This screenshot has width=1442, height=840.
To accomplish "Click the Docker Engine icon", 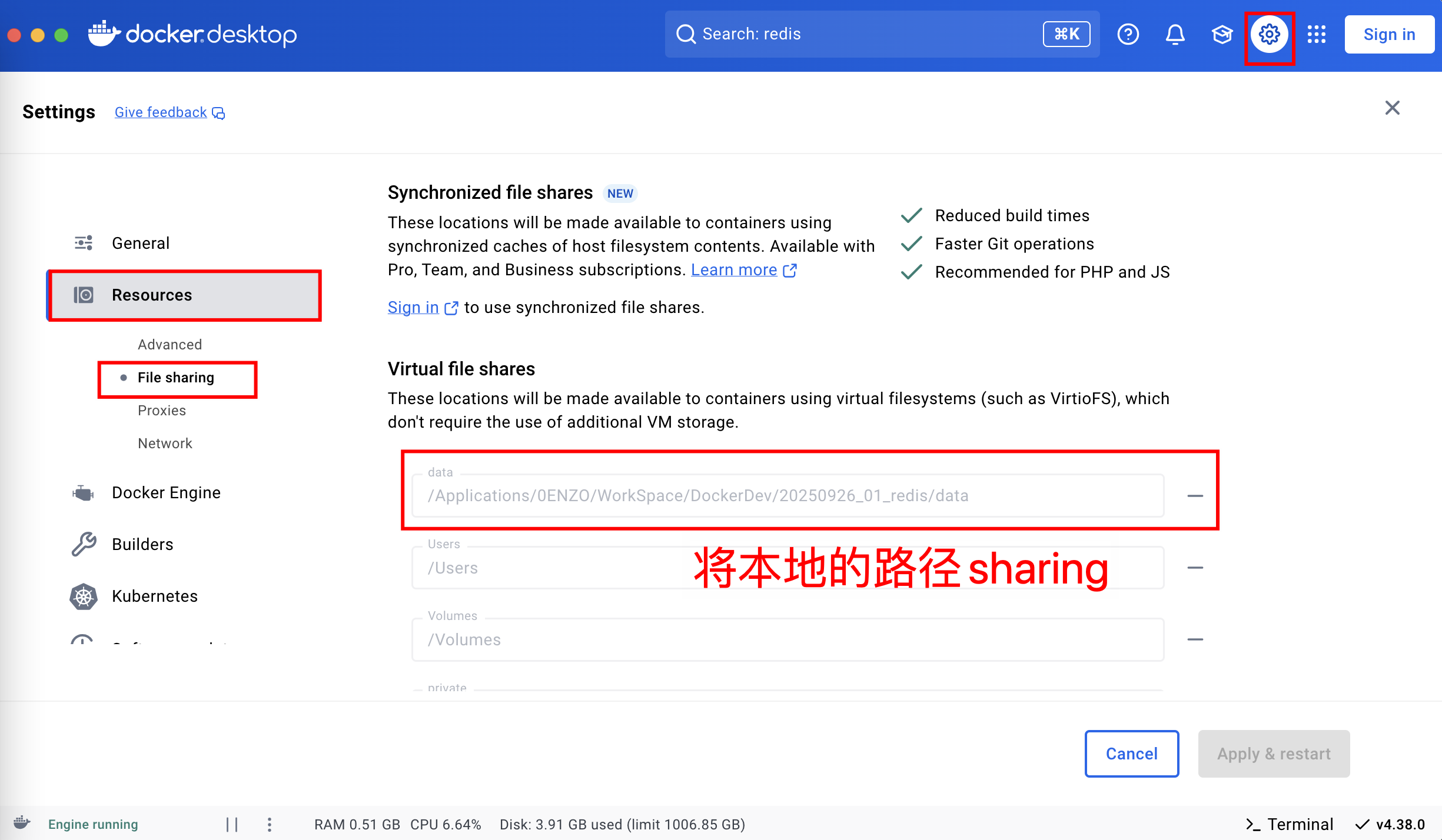I will [83, 492].
